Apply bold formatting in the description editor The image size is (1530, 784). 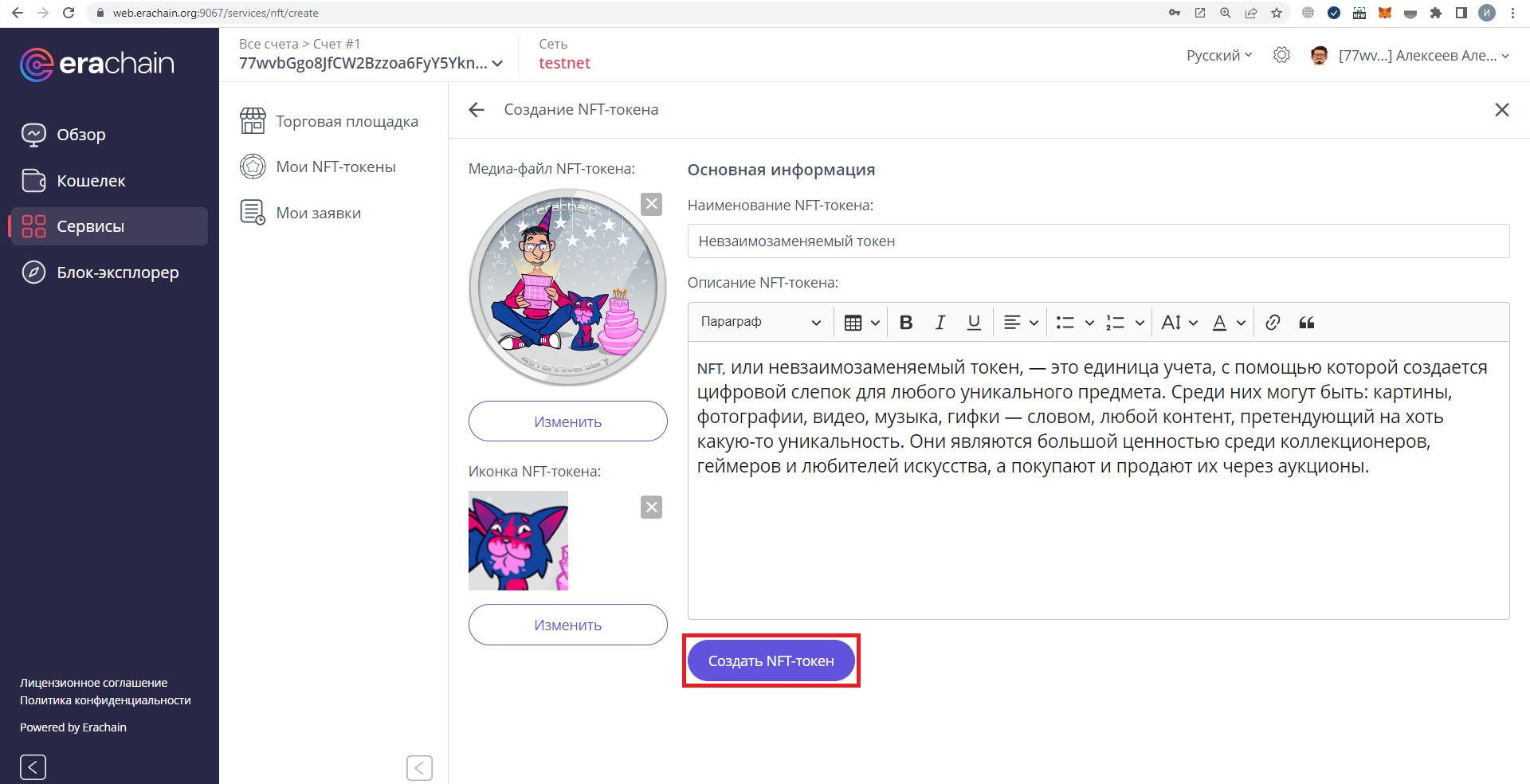(x=905, y=322)
